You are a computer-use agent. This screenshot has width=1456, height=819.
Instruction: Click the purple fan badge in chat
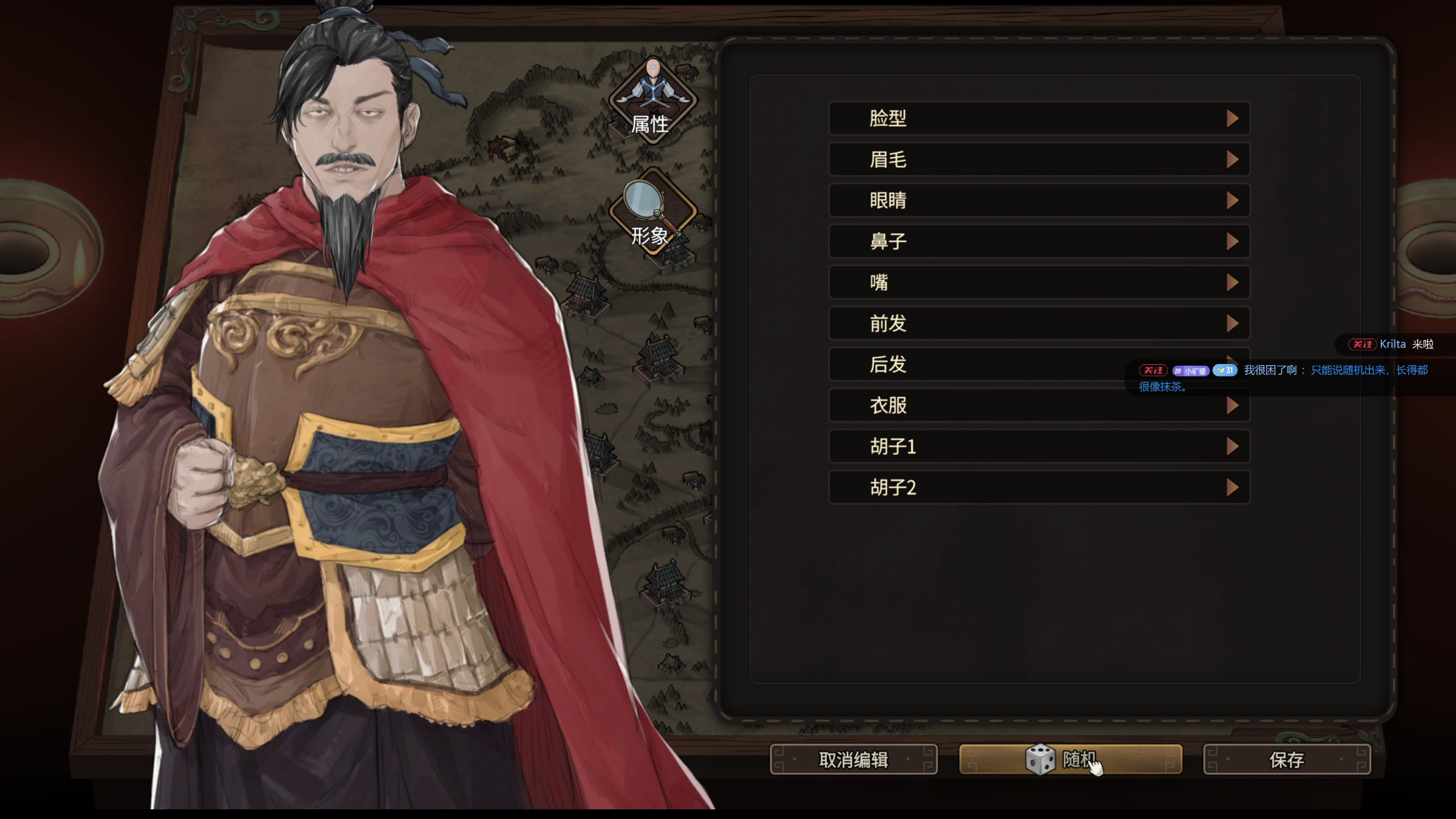point(1190,371)
